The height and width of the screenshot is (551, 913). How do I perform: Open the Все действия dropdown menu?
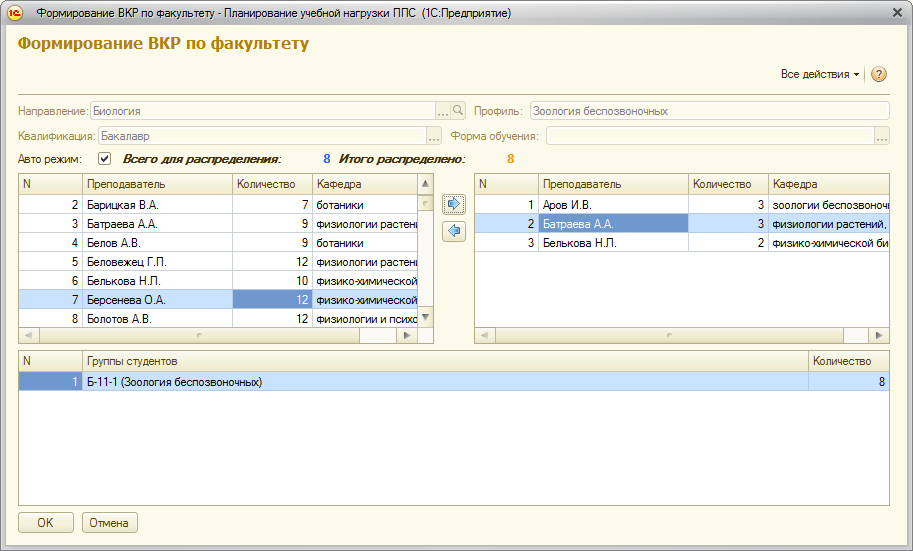point(820,74)
